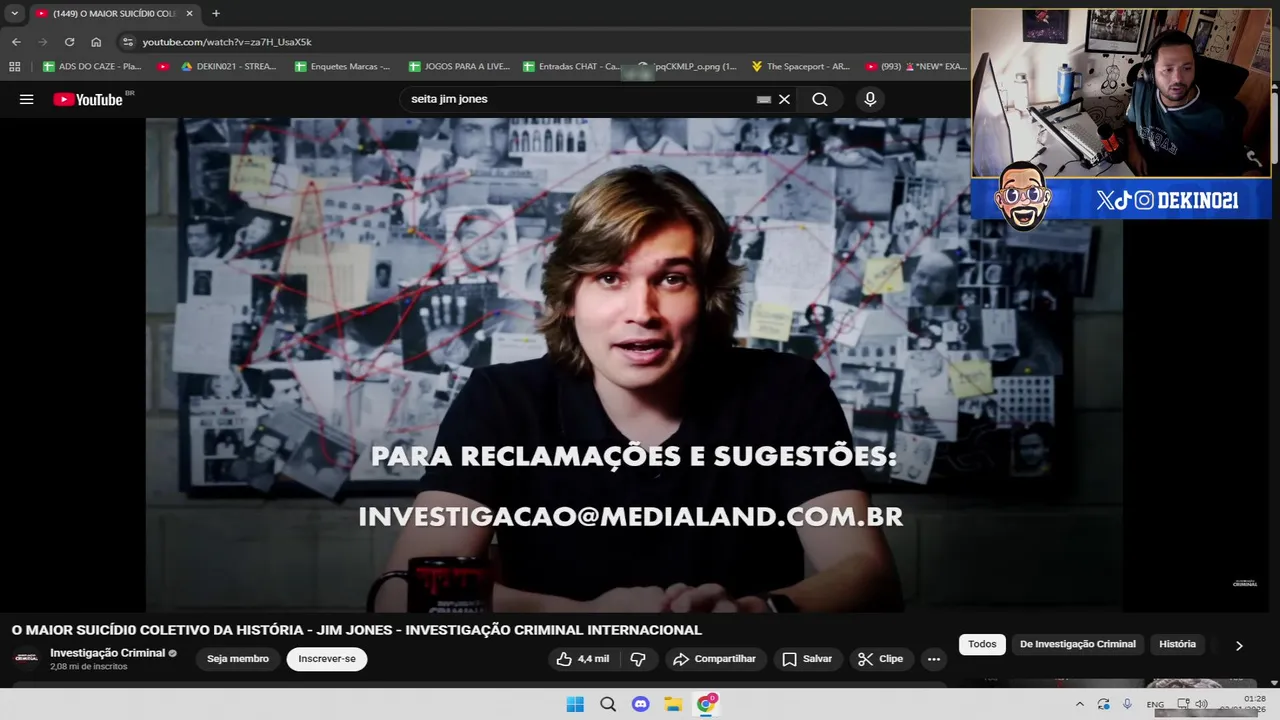The image size is (1280, 720).
Task: Open Enquetes Marcas bookmark
Action: pos(343,66)
